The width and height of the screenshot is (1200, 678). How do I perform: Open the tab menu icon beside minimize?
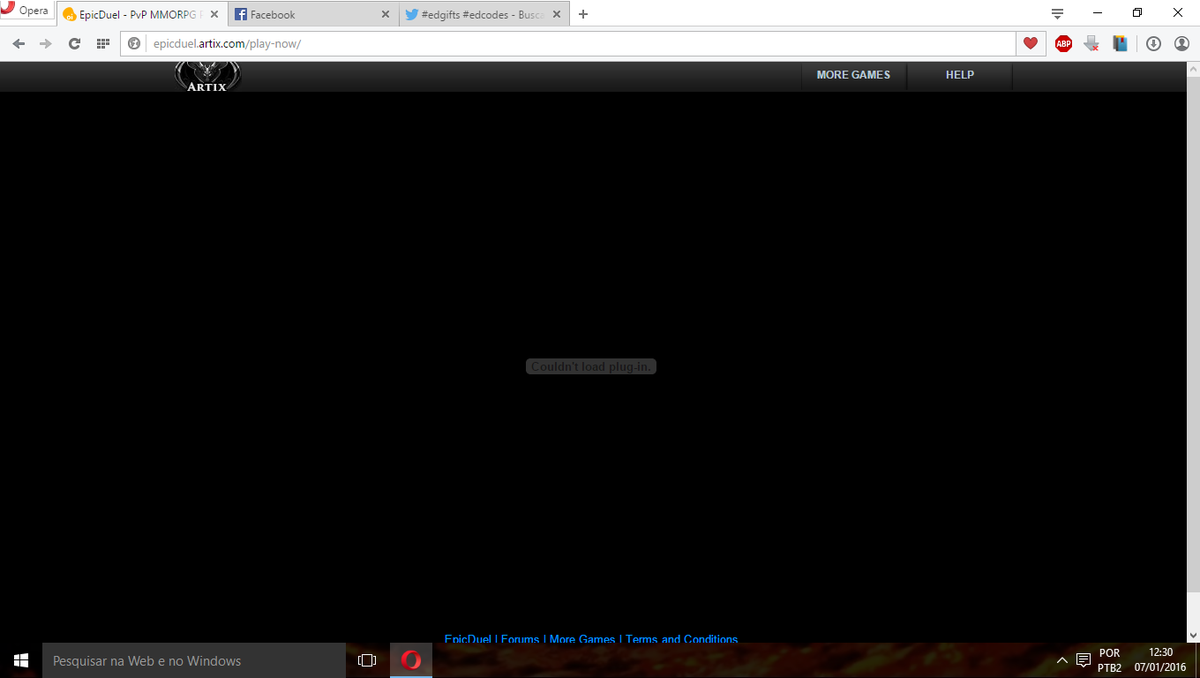pos(1057,14)
